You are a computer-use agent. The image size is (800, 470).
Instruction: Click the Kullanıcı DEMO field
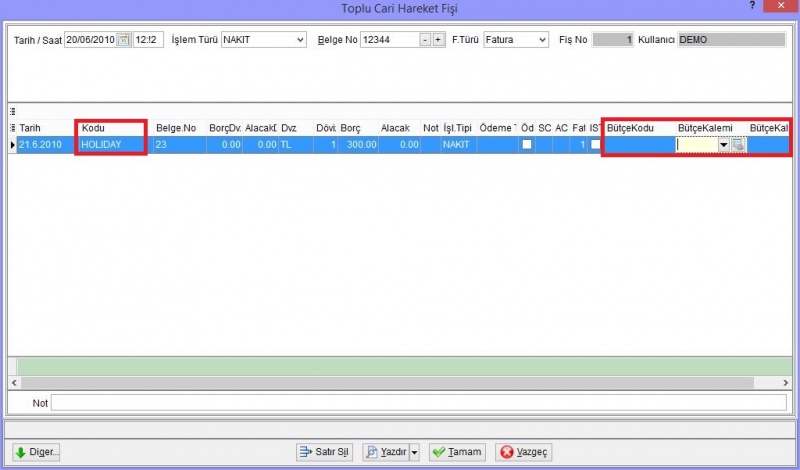[732, 40]
